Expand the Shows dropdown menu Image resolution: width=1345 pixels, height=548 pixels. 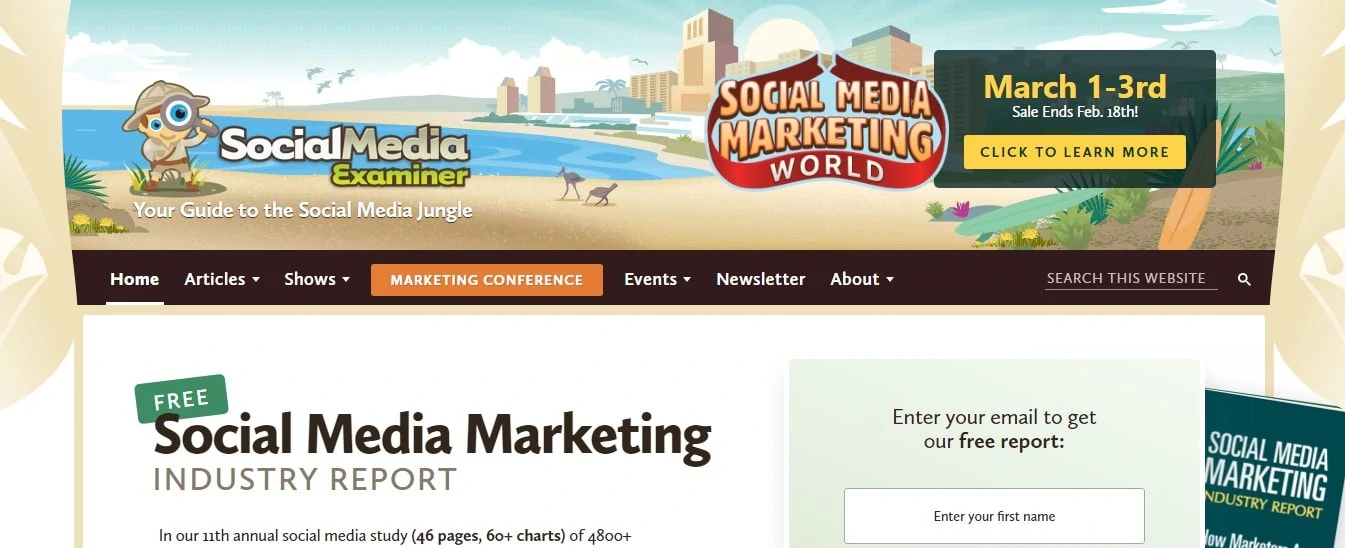(x=317, y=279)
